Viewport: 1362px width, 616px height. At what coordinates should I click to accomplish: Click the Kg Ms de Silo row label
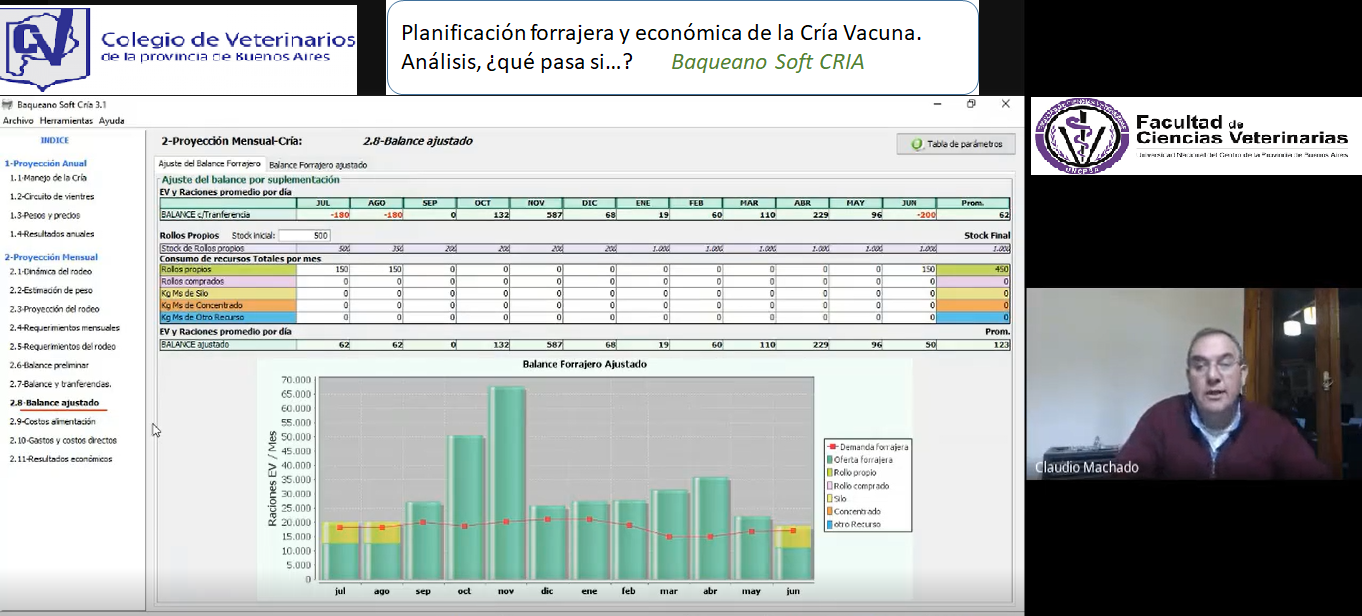(x=228, y=293)
